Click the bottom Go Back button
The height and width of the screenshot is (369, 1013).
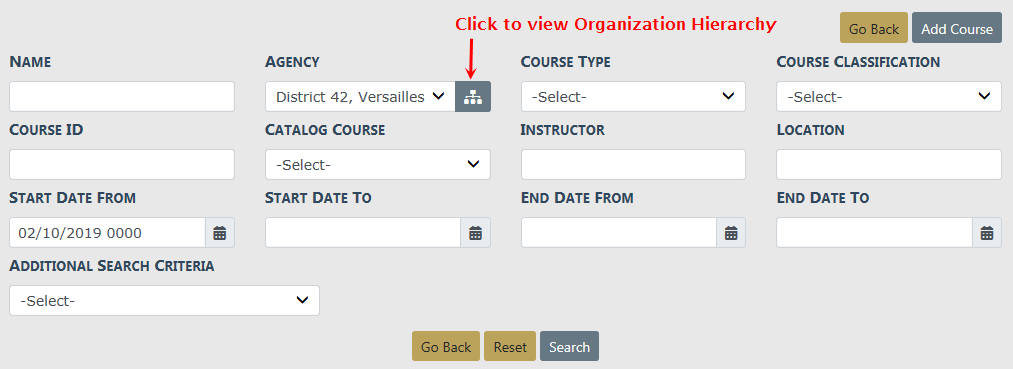pos(446,346)
